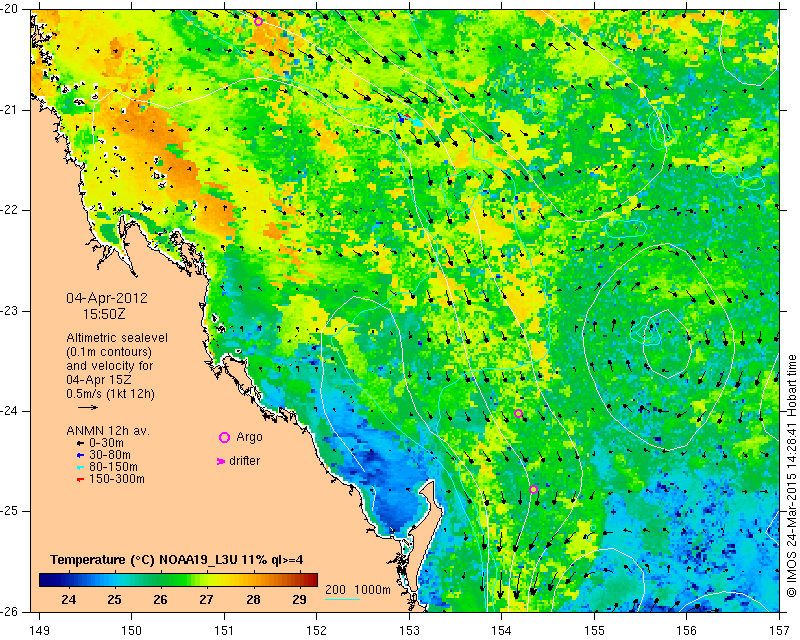The height and width of the screenshot is (640, 800).
Task: Click the '152' longitude axis label
Action: tap(317, 631)
